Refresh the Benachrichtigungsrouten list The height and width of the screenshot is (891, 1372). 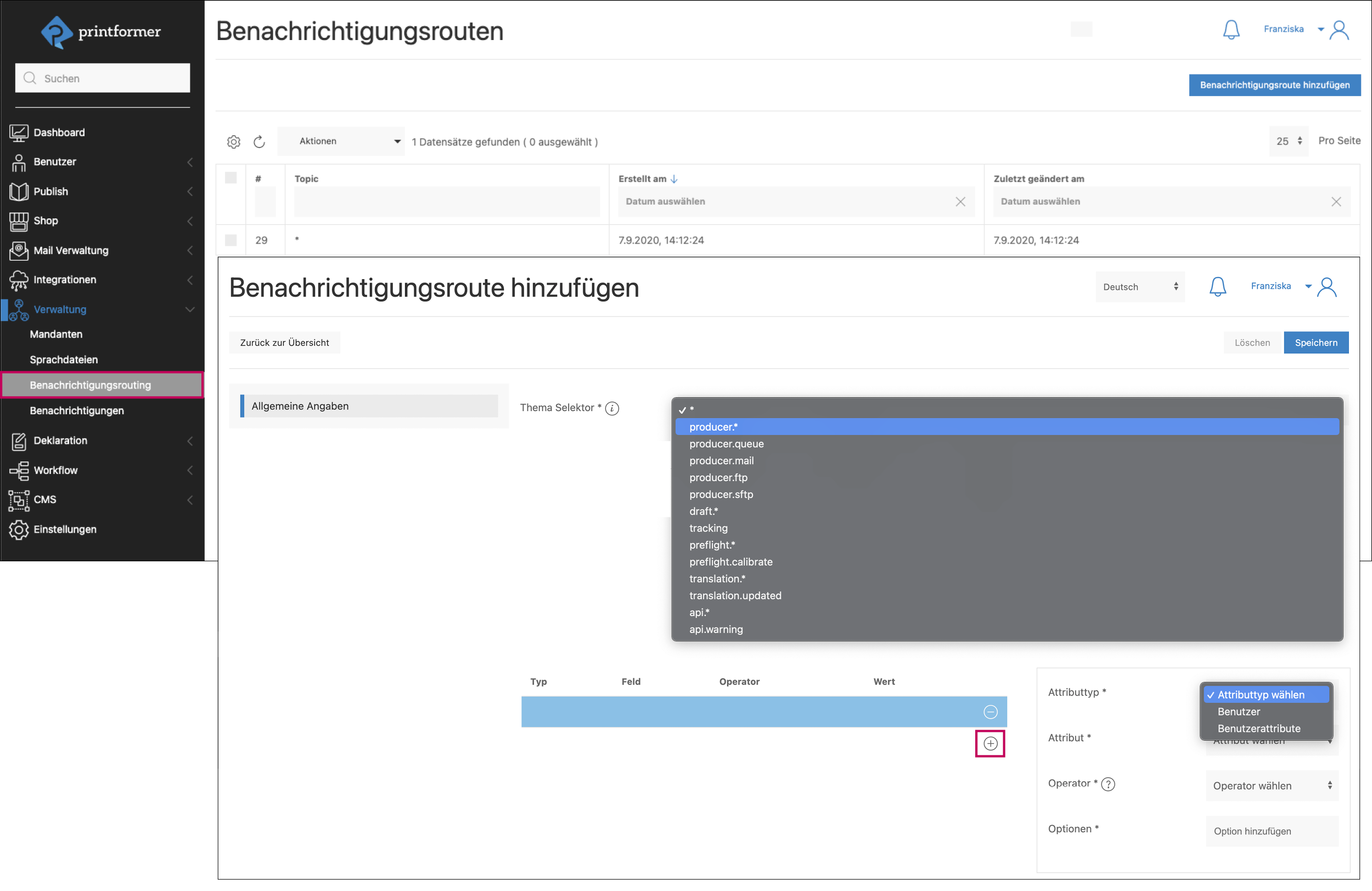pyautogui.click(x=260, y=141)
